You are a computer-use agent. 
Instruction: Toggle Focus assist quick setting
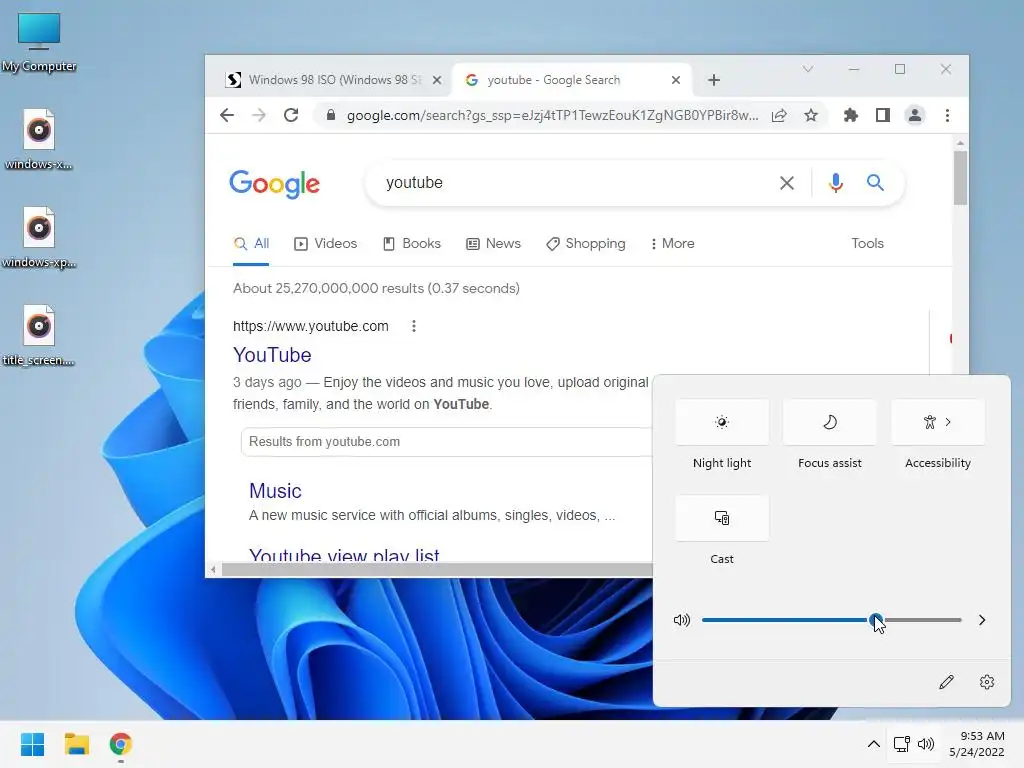point(829,422)
